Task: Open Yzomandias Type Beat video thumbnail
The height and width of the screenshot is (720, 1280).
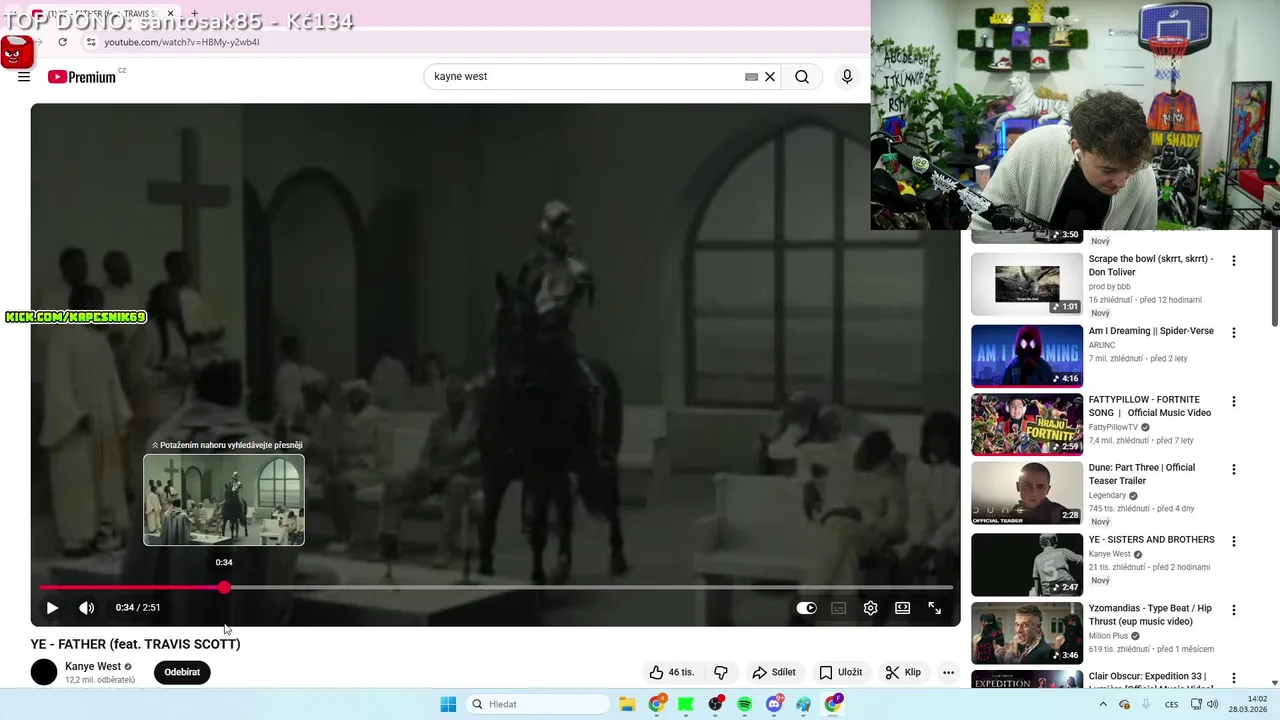Action: [1027, 633]
